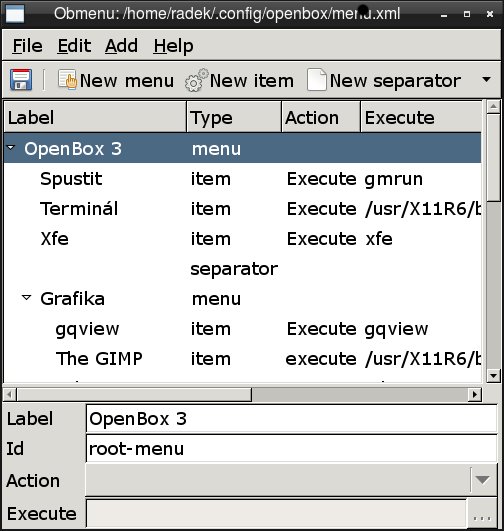The image size is (504, 531).
Task: Select the OpenBox 3 root menu row
Action: (x=243, y=148)
